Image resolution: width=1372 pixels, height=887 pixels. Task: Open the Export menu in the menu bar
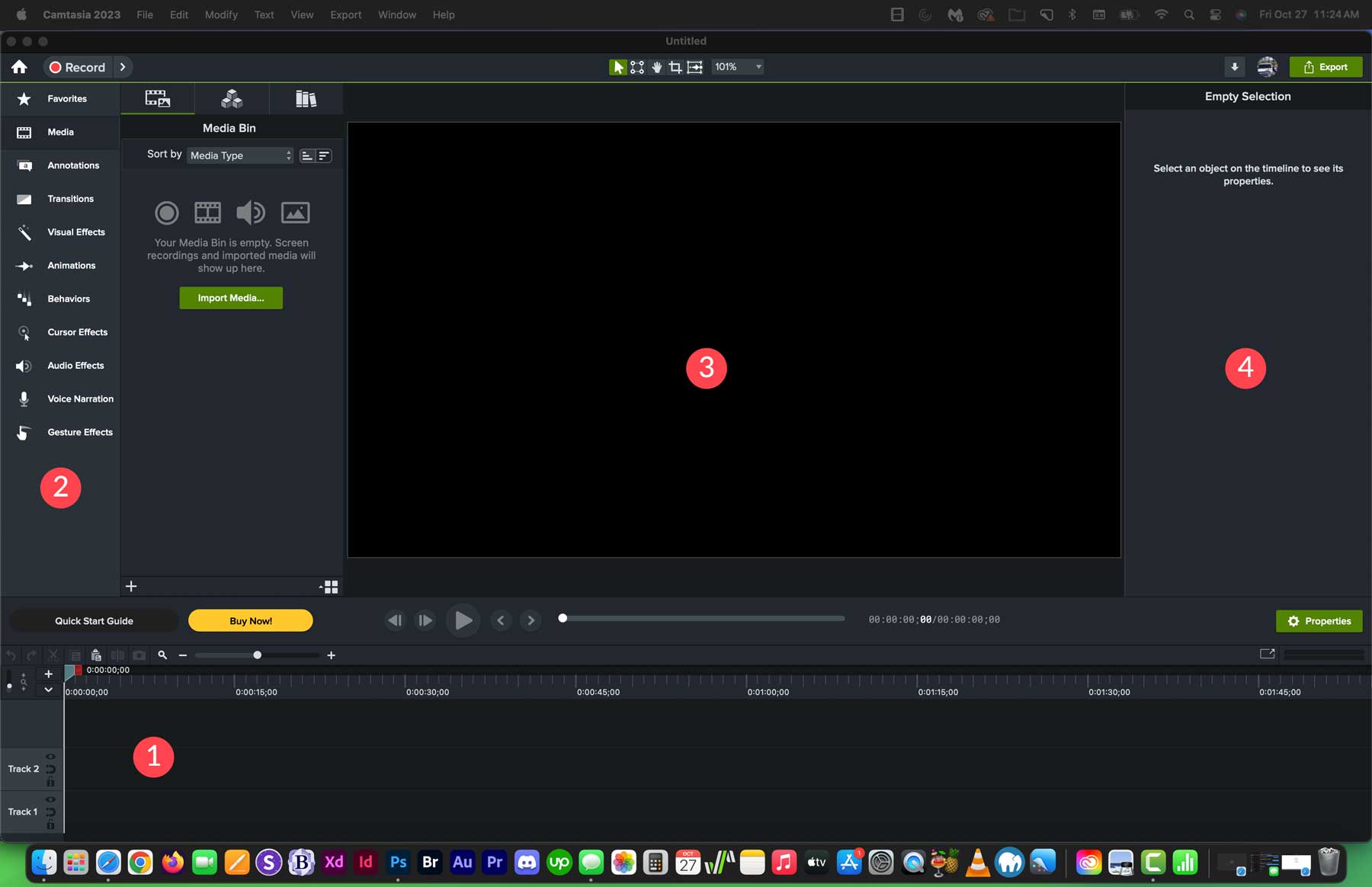pyautogui.click(x=346, y=14)
